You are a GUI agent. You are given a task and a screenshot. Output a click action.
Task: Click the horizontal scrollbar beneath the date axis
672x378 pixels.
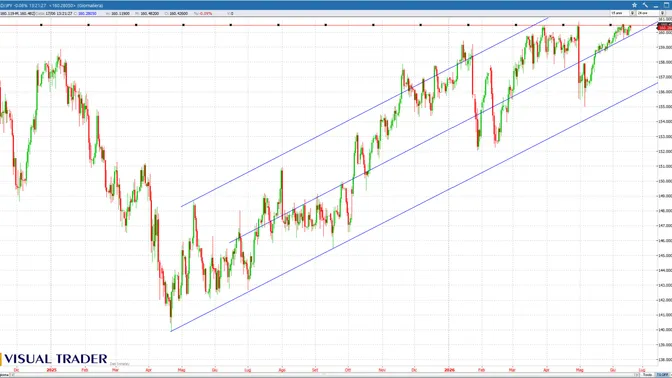[x=324, y=375]
